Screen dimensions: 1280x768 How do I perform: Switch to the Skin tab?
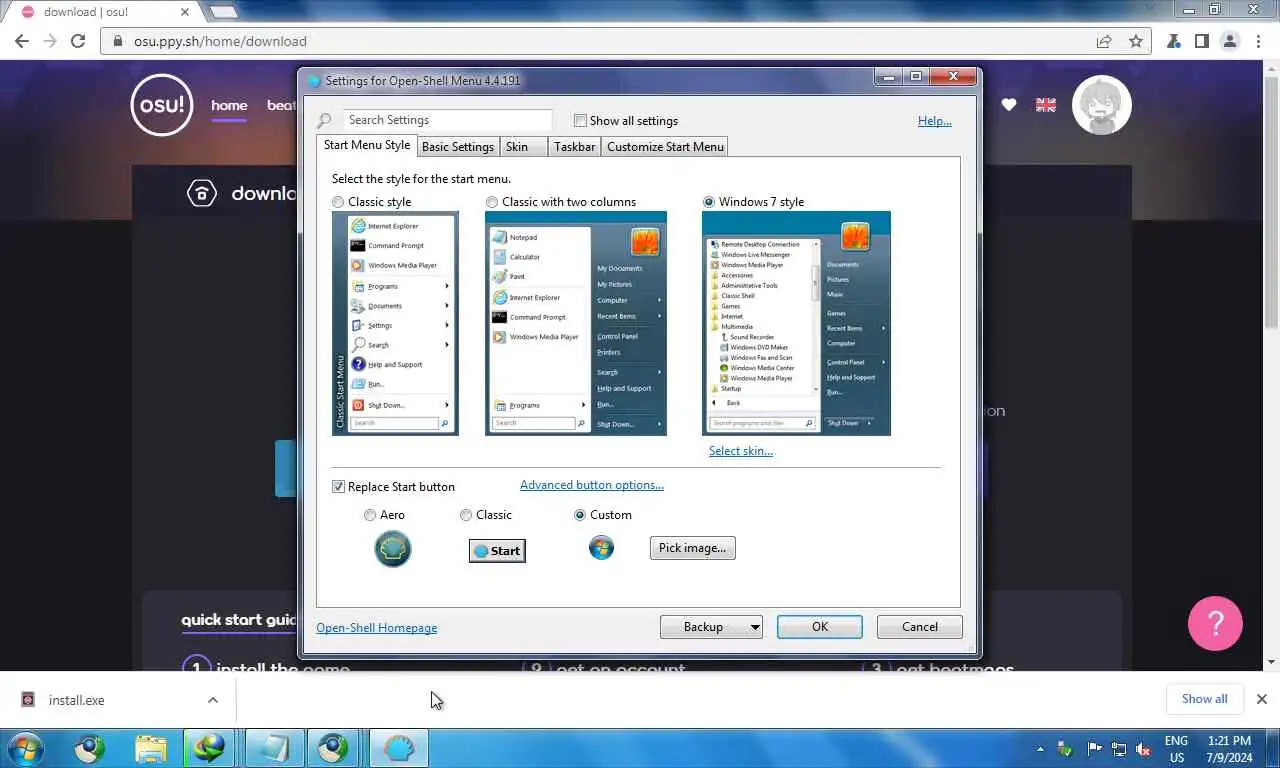point(523,147)
